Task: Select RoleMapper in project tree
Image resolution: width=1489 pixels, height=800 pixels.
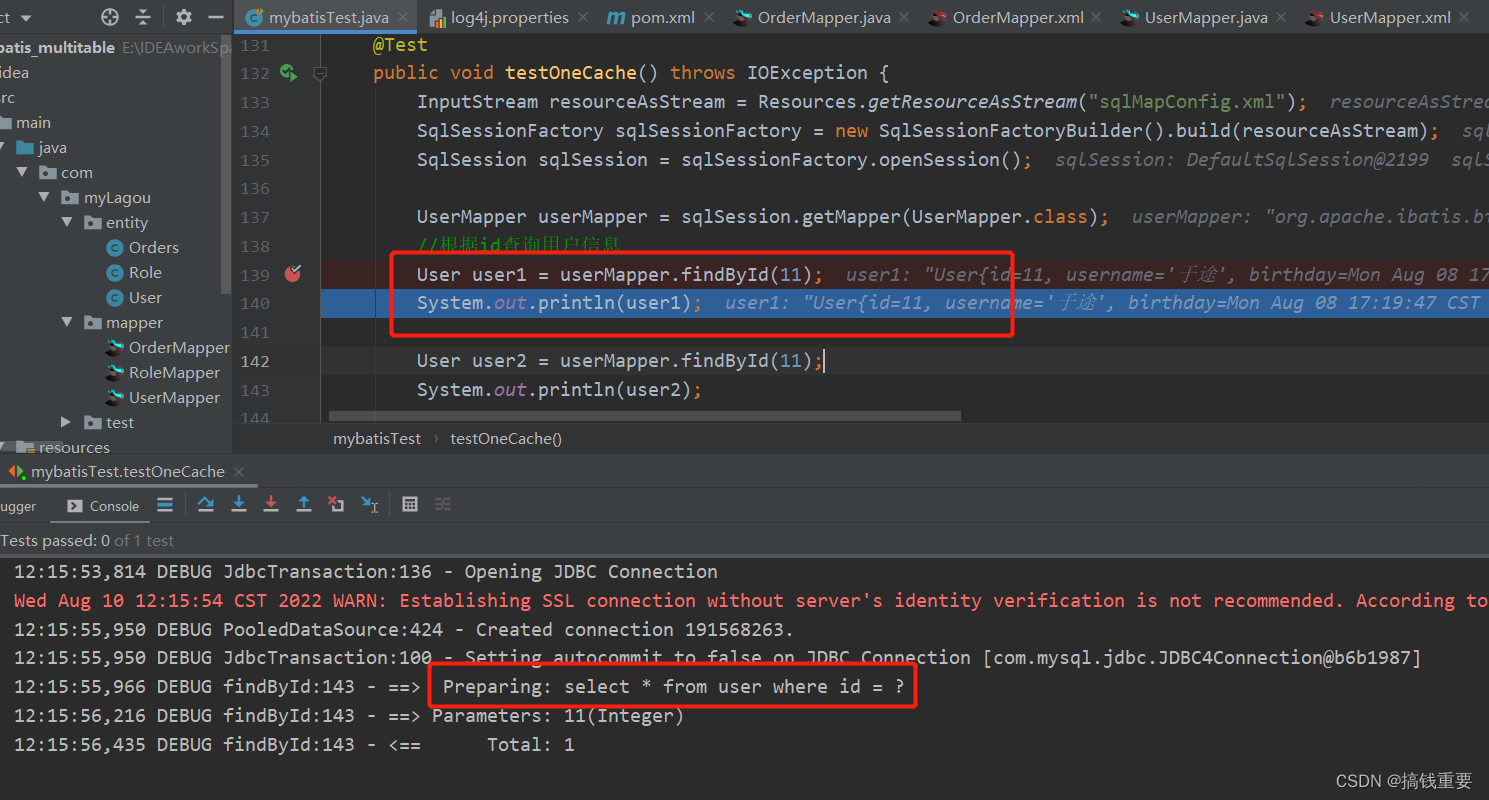Action: pyautogui.click(x=163, y=373)
